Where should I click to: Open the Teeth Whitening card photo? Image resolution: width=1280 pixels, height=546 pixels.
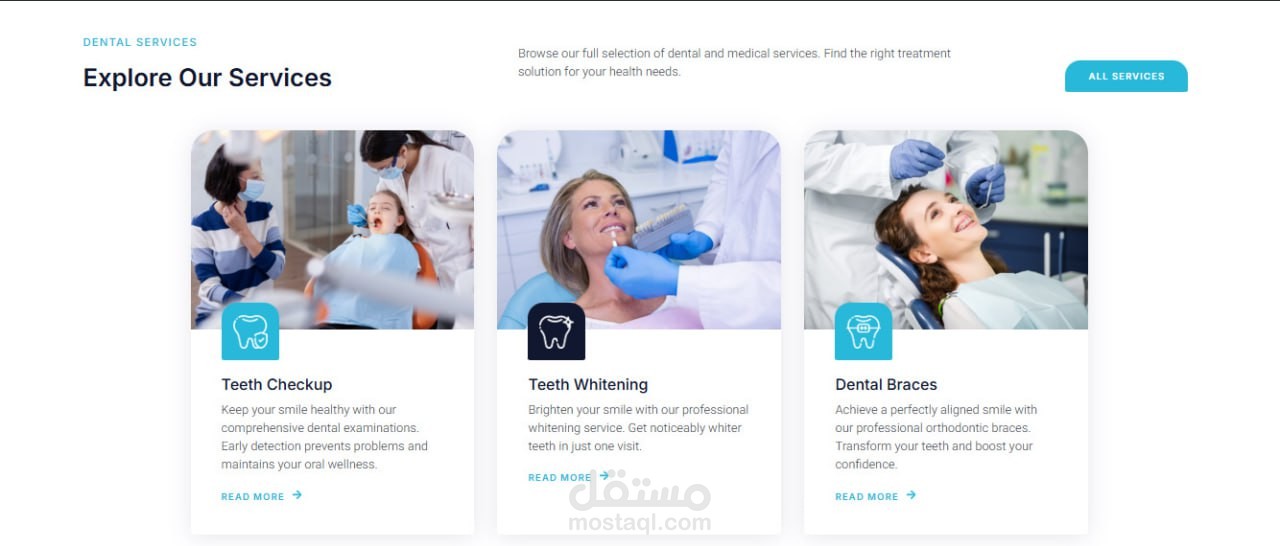tap(639, 230)
